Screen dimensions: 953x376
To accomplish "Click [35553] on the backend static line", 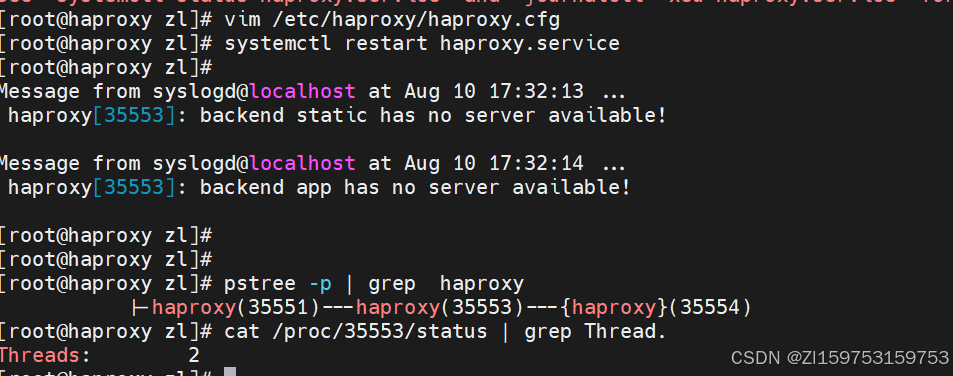I will point(134,115).
